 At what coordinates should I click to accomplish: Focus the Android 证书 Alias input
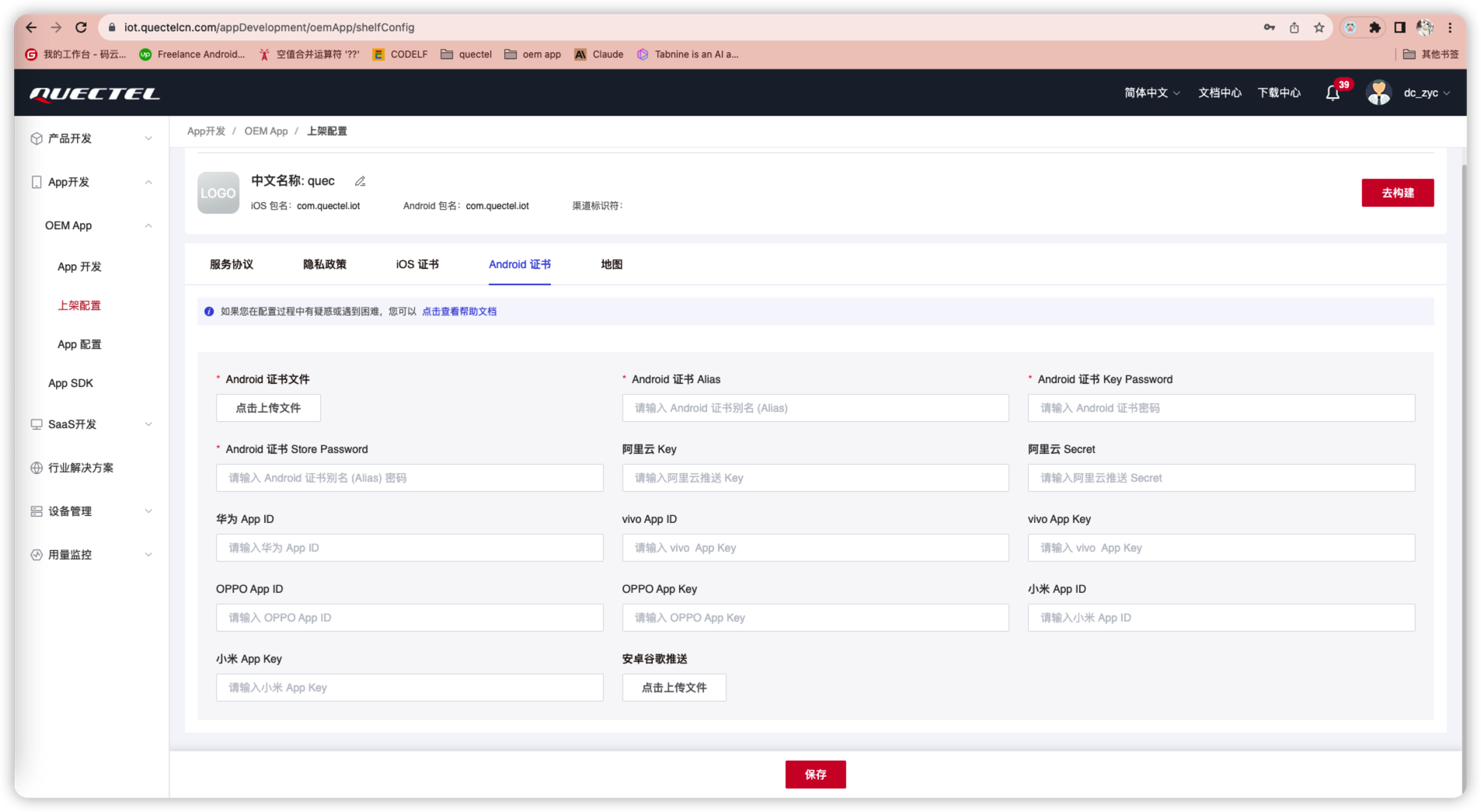pyautogui.click(x=815, y=408)
